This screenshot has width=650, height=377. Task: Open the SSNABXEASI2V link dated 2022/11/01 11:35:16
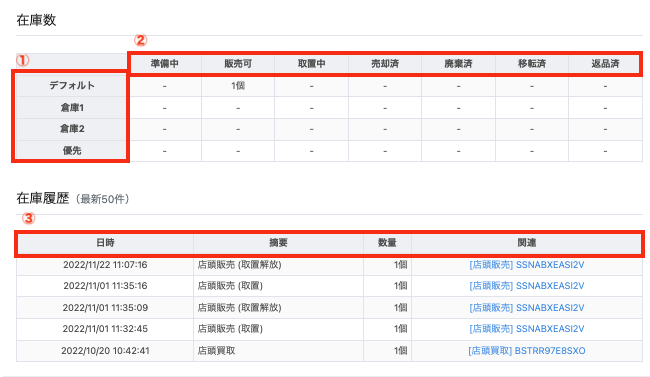coord(526,286)
